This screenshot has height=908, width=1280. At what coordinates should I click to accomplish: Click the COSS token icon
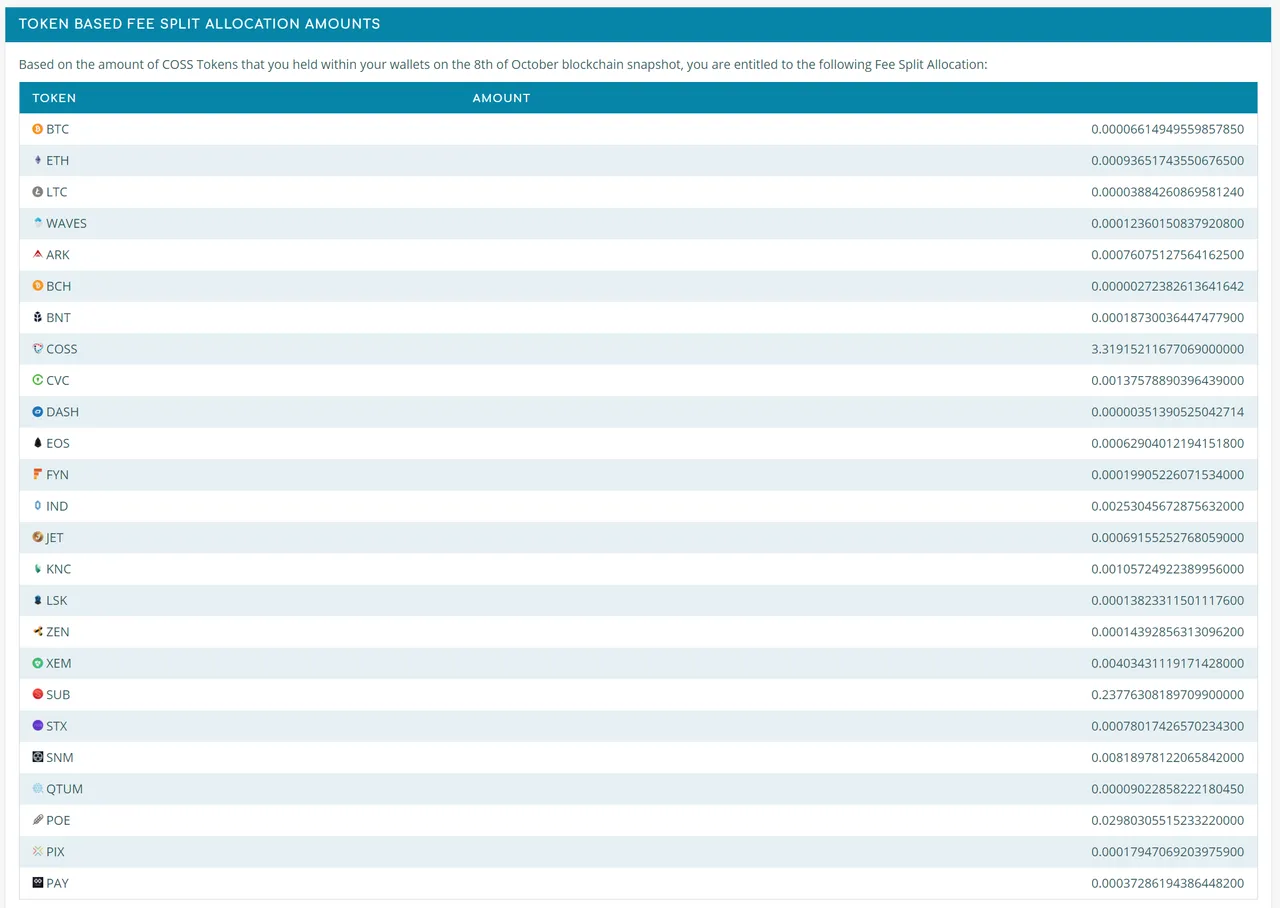click(38, 349)
